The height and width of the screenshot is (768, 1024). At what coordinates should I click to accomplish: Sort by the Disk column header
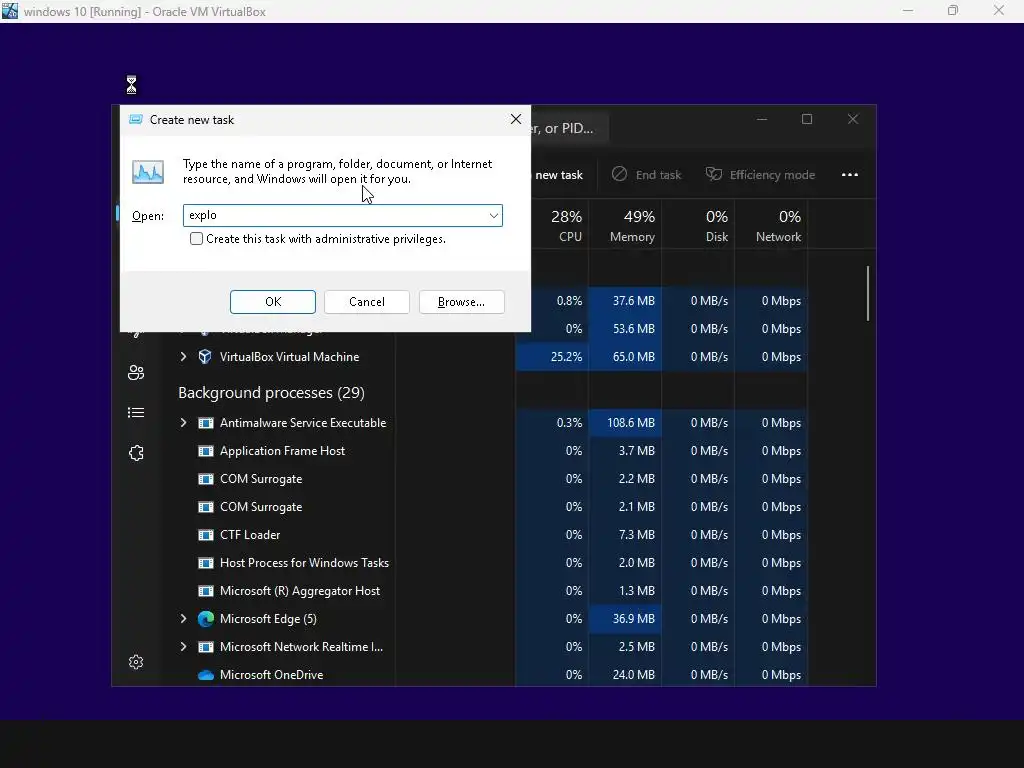coord(699,225)
